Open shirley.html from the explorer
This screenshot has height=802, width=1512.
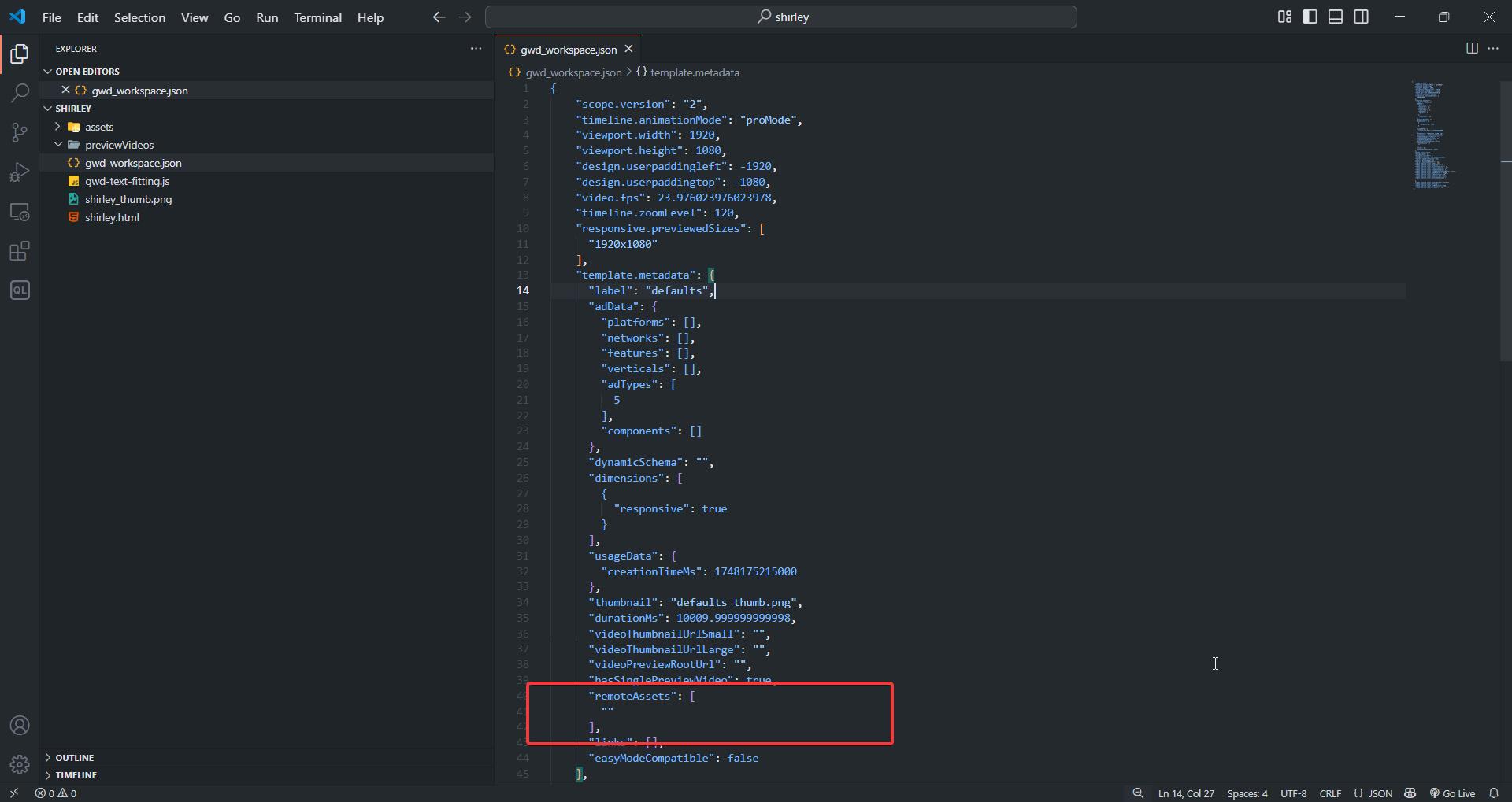(112, 217)
